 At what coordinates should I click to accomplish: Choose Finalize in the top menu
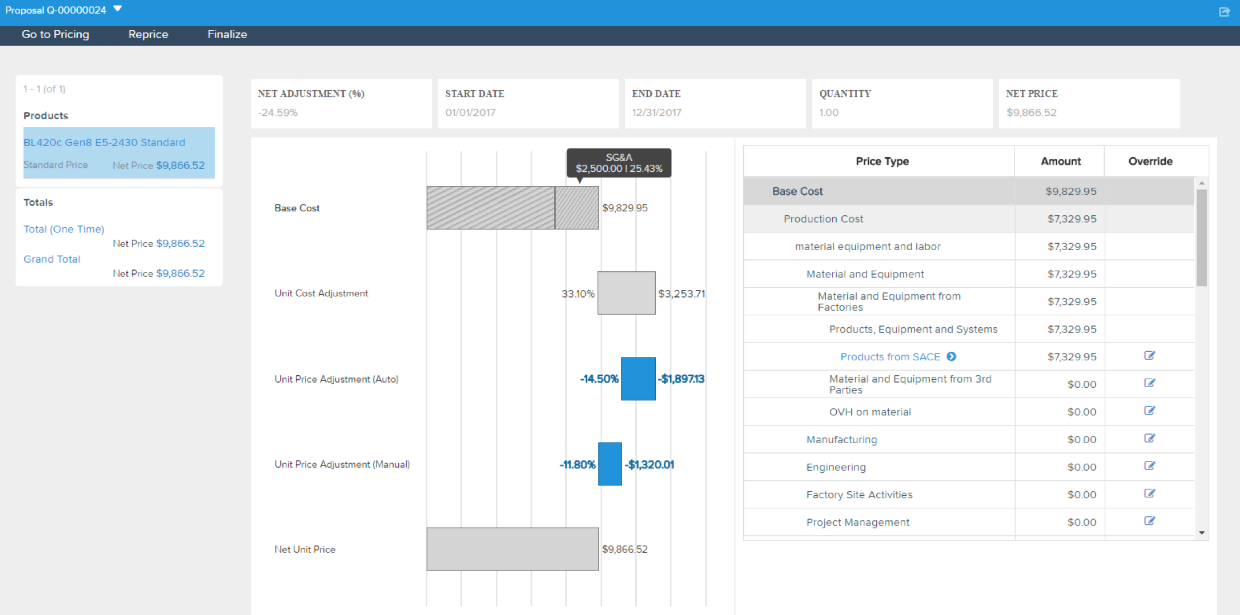[x=227, y=34]
